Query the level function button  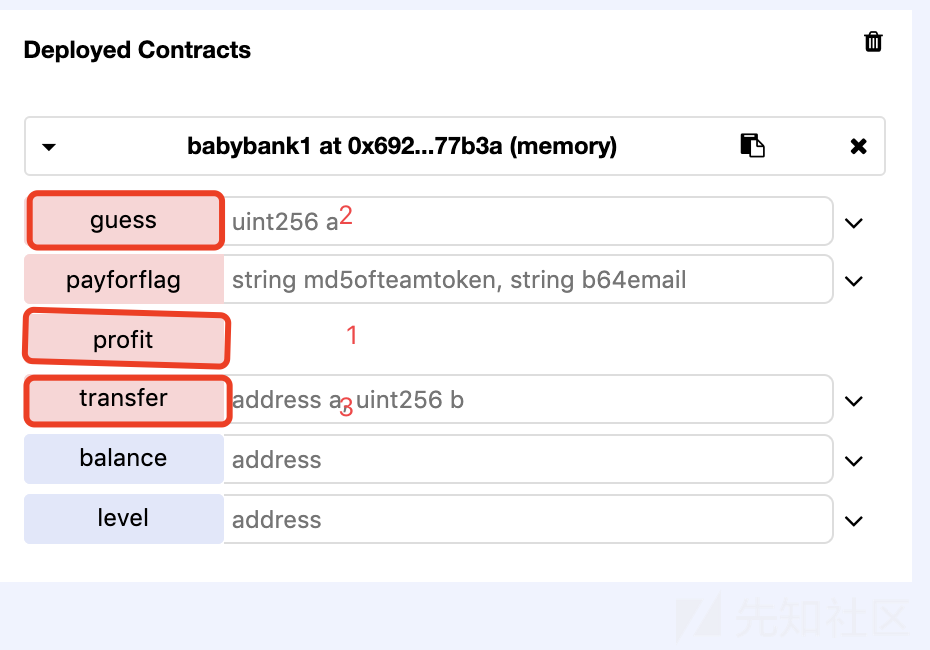tap(124, 518)
